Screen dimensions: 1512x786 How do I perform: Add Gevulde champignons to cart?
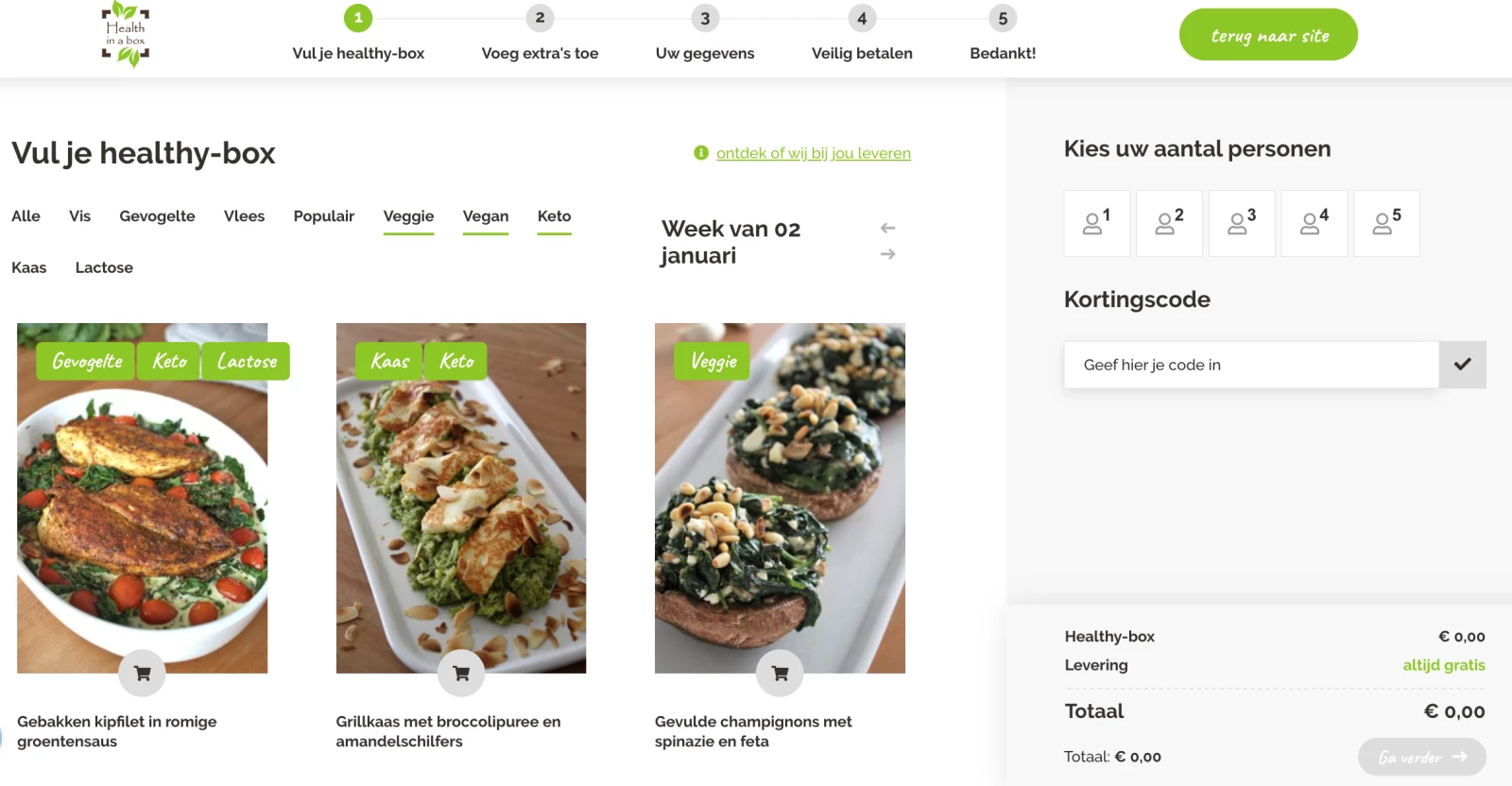780,673
